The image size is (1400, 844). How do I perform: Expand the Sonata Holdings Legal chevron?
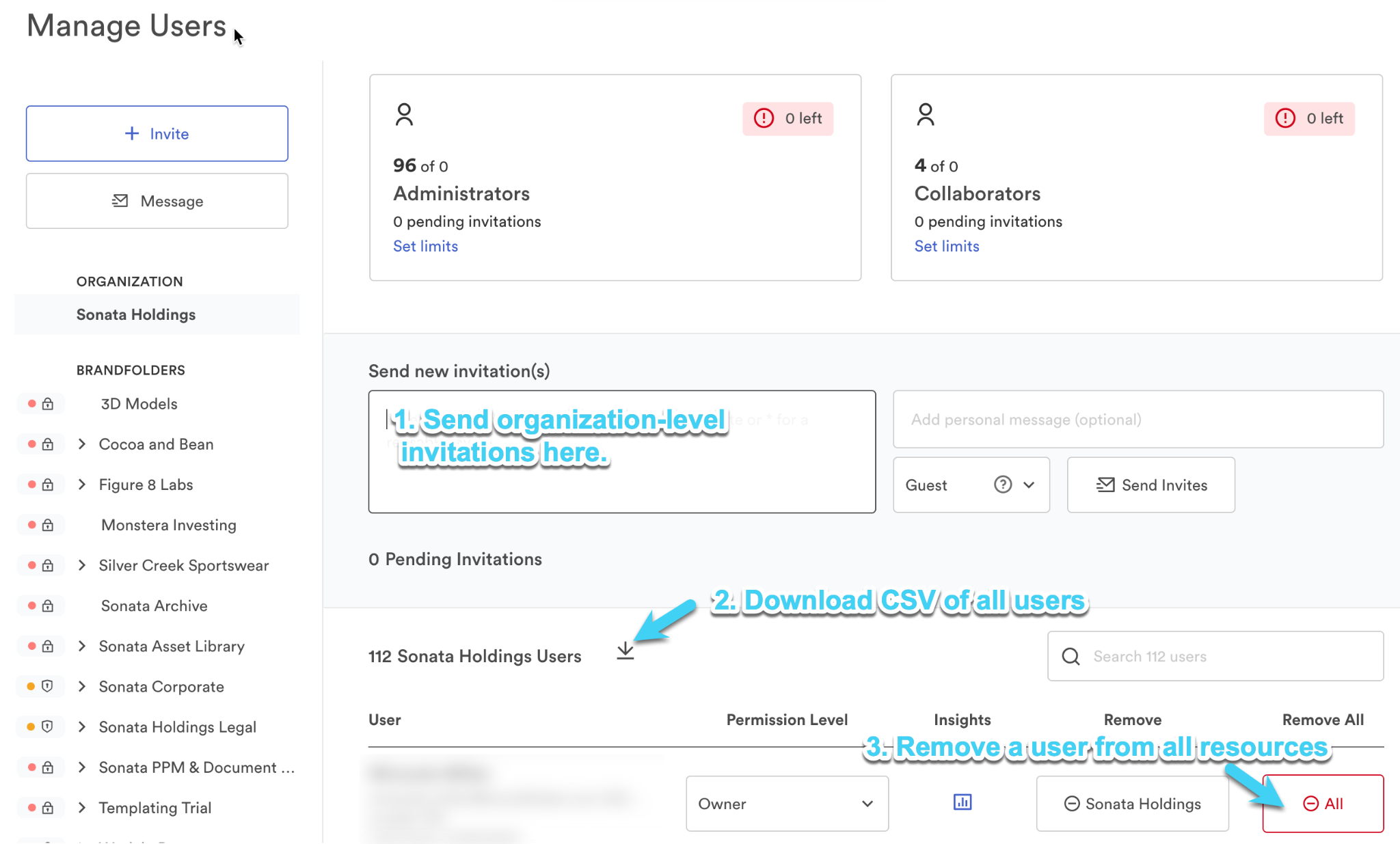pyautogui.click(x=82, y=726)
